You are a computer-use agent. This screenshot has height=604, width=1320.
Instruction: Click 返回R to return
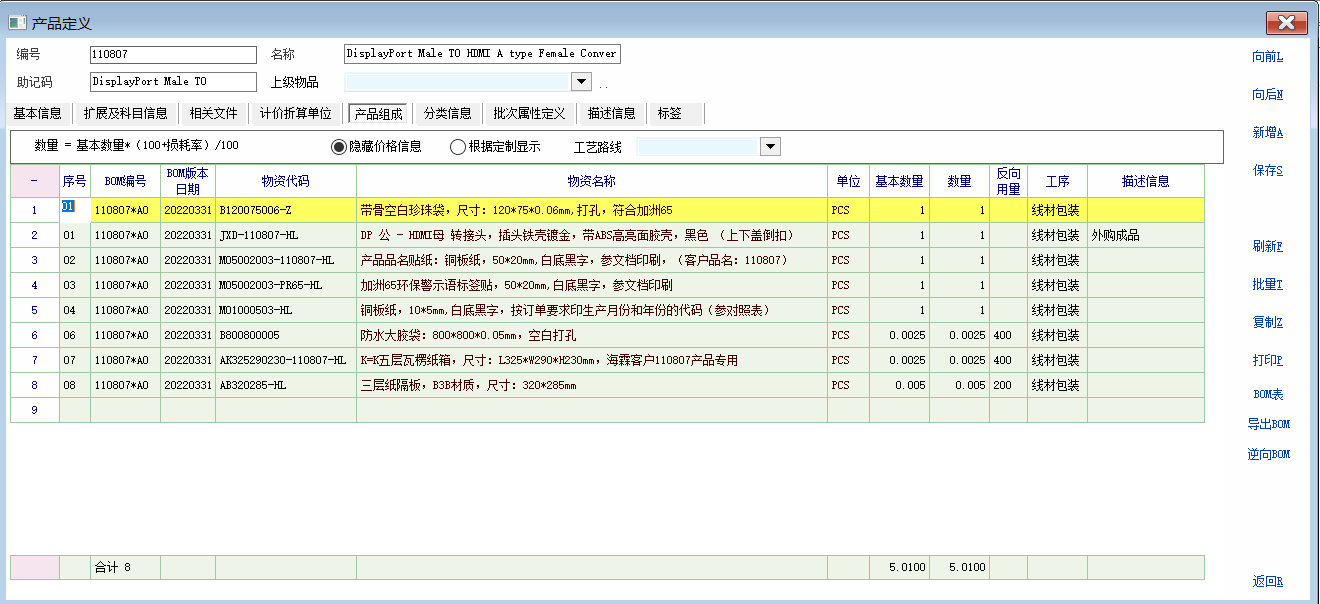click(1267, 581)
